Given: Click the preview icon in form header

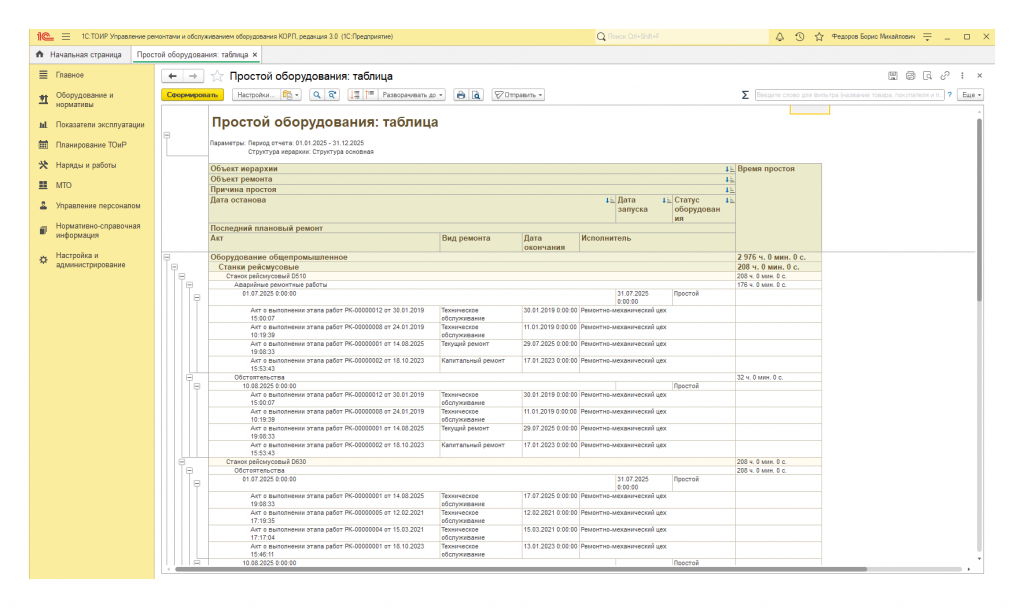Looking at the screenshot, I should [927, 76].
